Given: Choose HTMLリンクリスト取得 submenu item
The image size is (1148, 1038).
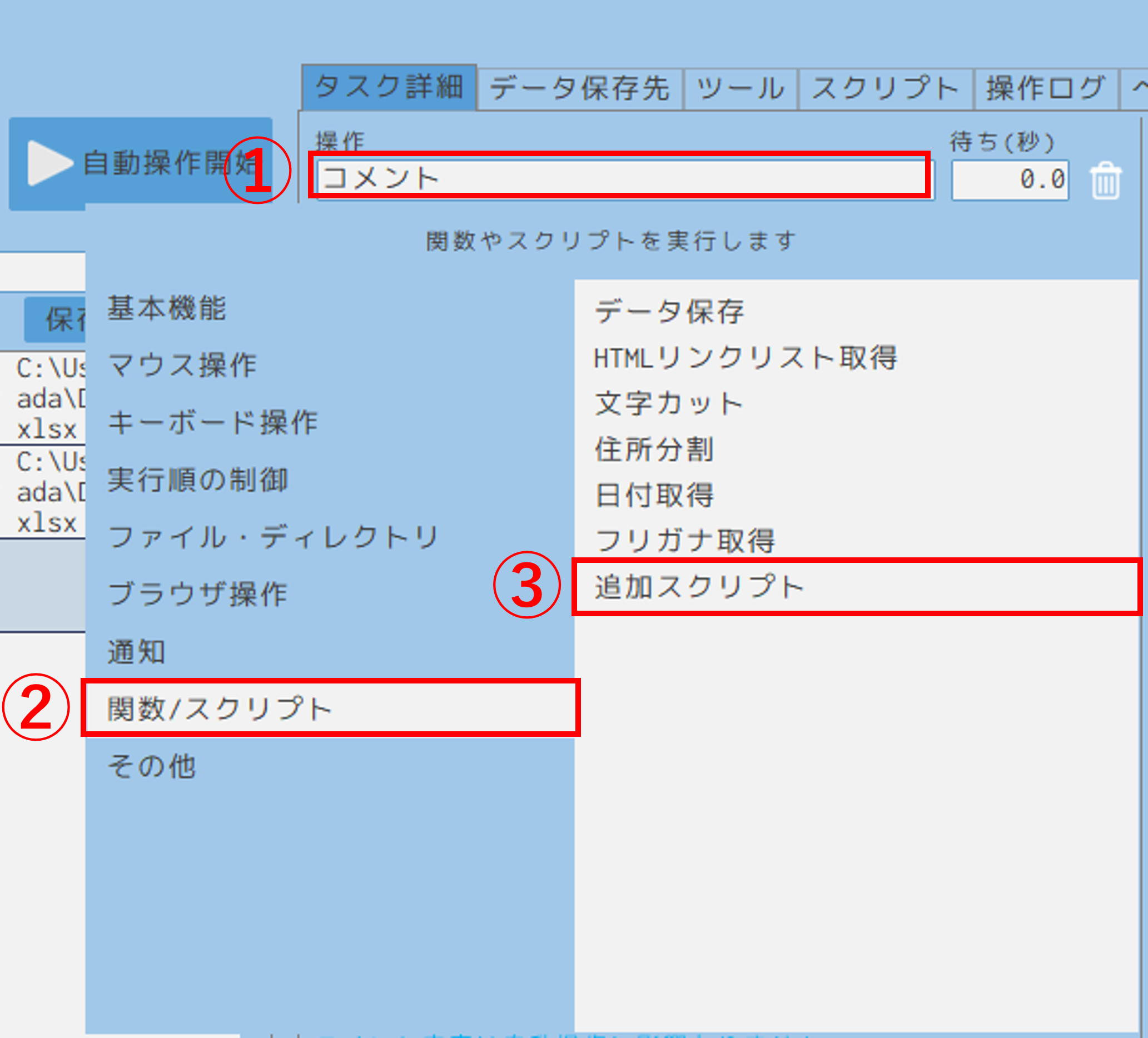Looking at the screenshot, I should tap(745, 358).
